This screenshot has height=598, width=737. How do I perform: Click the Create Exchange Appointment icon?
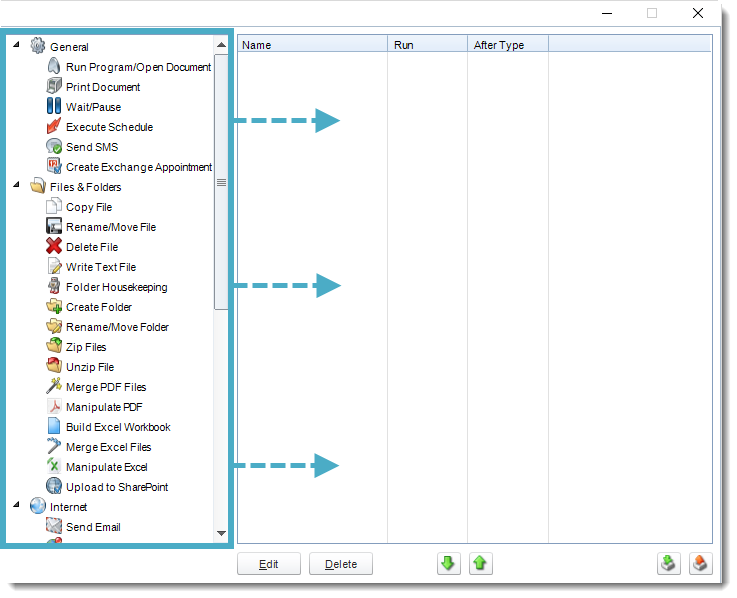(54, 166)
